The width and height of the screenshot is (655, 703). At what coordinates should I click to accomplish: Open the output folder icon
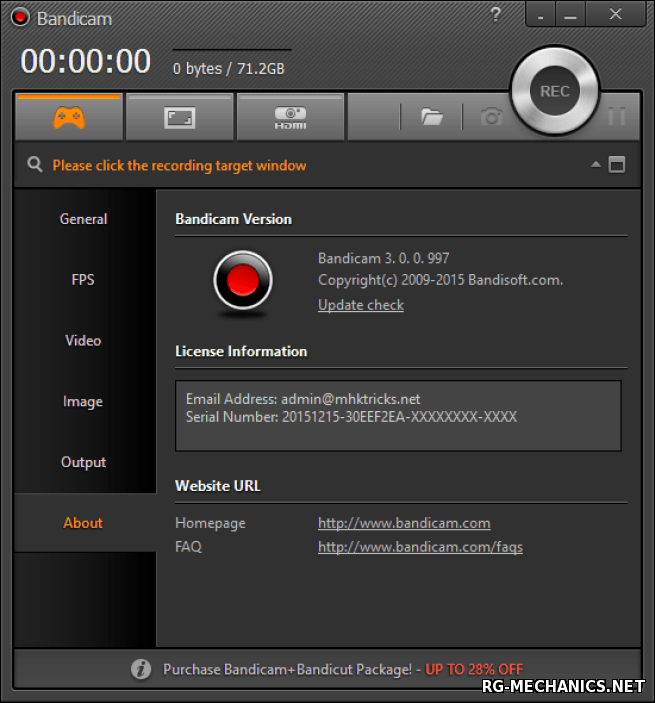pyautogui.click(x=432, y=117)
